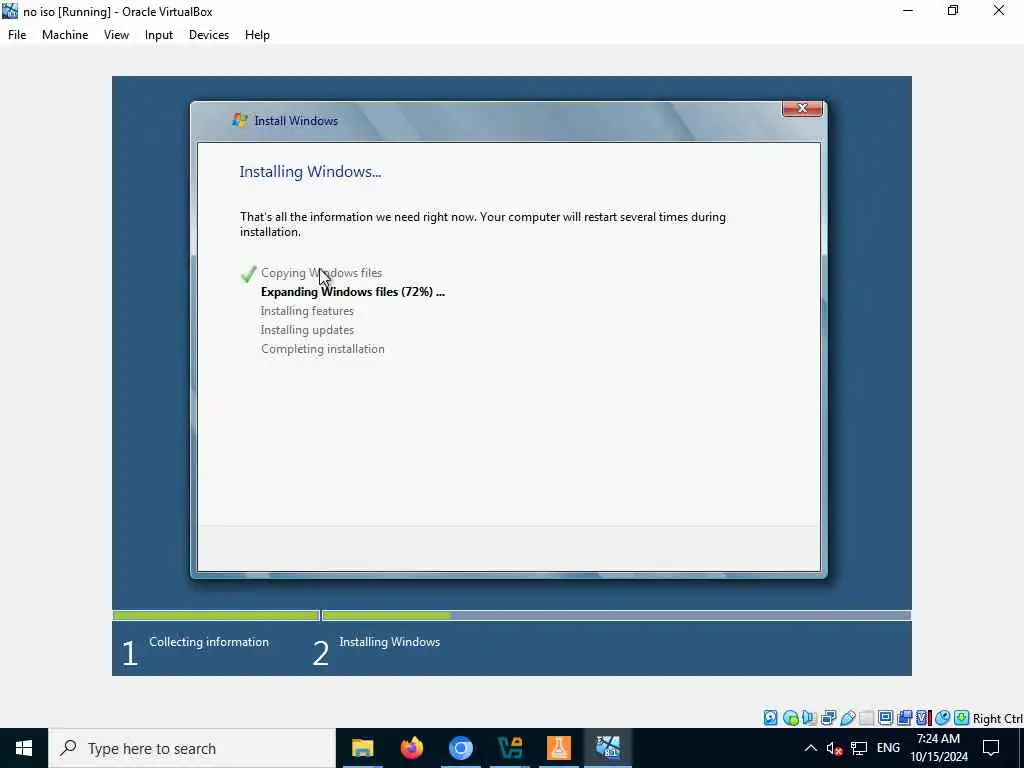Click the recording indicator icon
The width and height of the screenshot is (1024, 768).
point(904,718)
